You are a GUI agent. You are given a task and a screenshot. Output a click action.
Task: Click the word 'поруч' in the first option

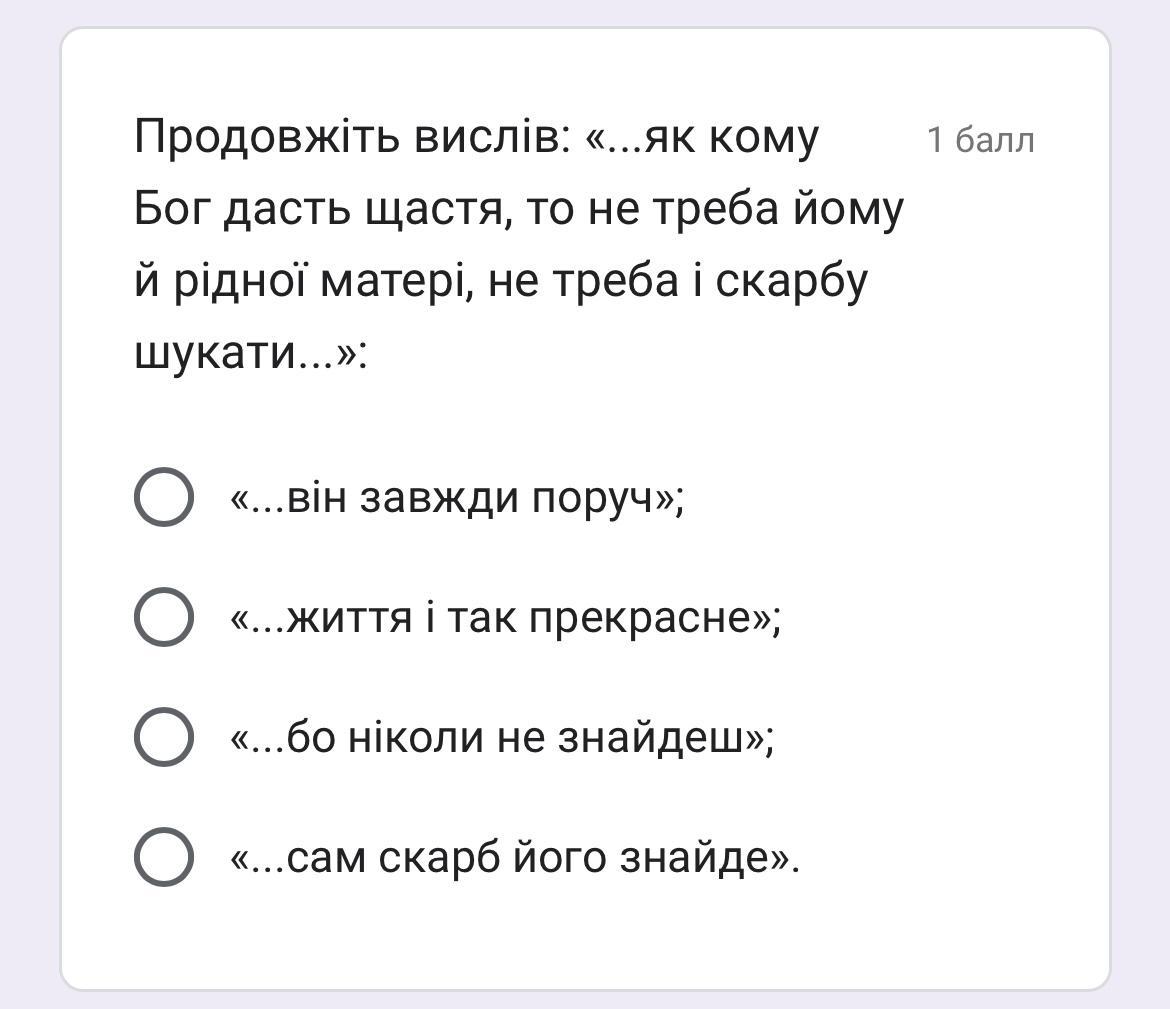pyautogui.click(x=593, y=500)
